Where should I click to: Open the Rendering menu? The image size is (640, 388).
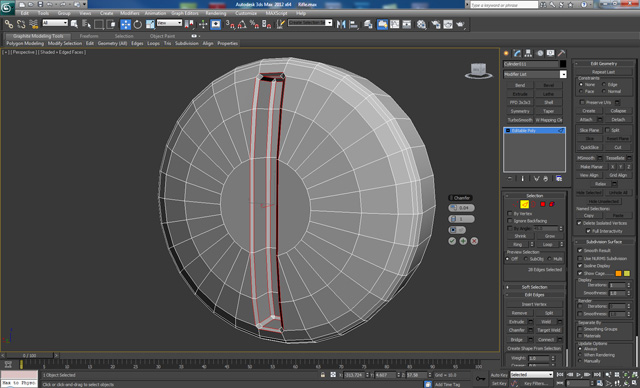click(x=216, y=13)
